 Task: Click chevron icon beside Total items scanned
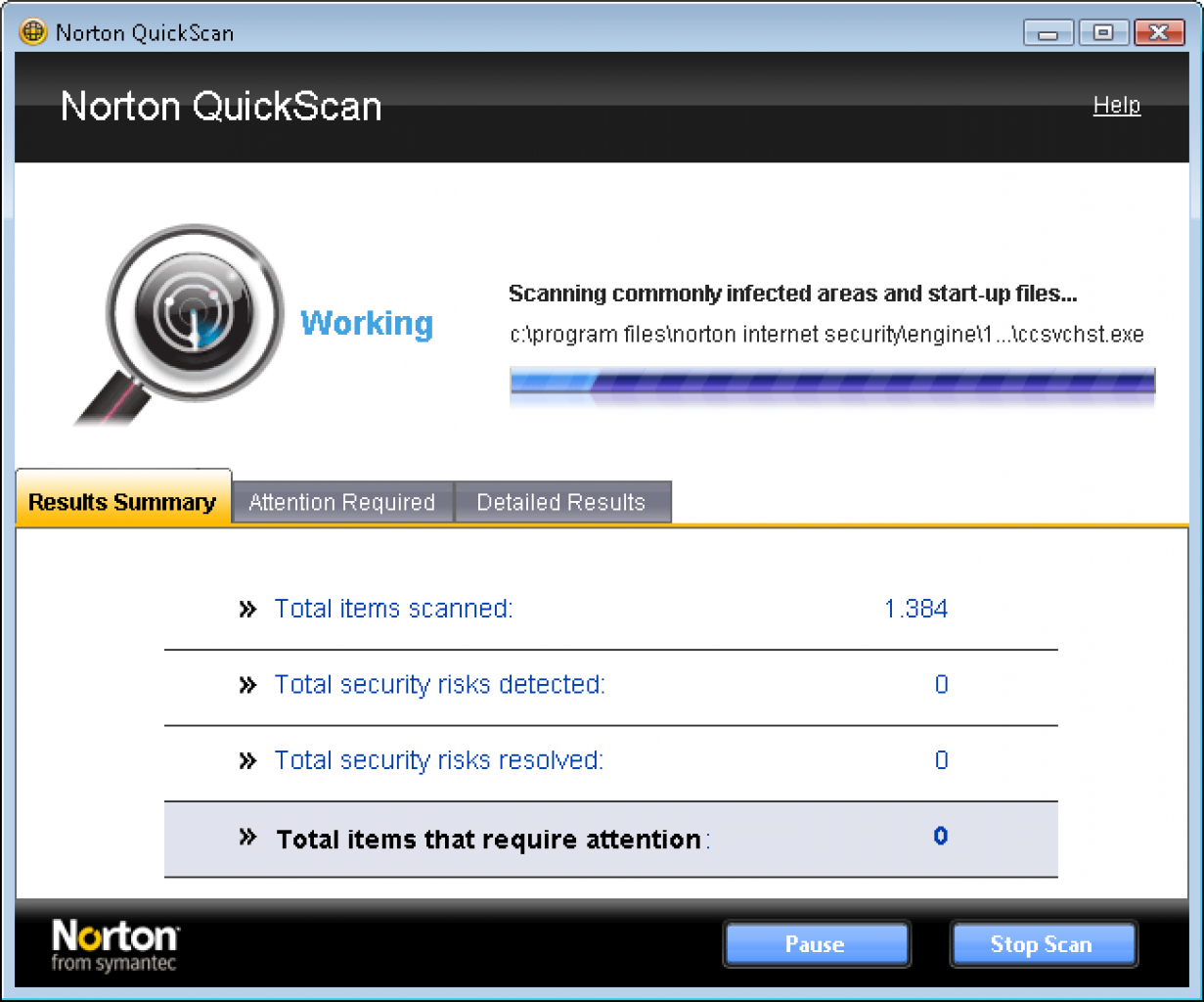coord(247,610)
